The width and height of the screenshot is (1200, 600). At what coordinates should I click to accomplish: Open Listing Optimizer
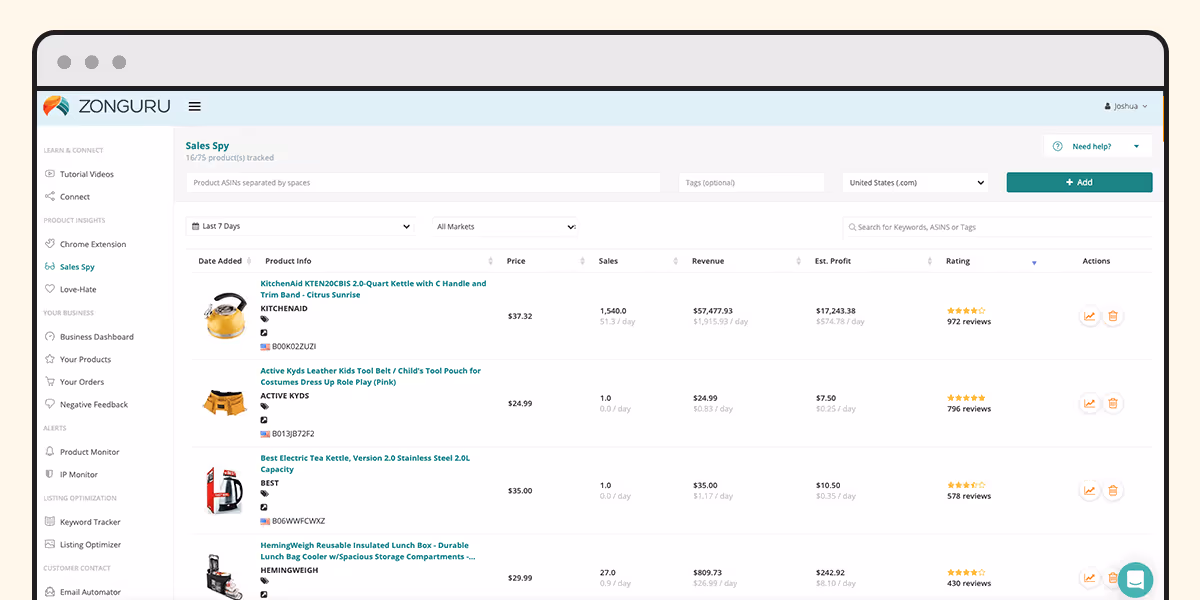pos(90,545)
